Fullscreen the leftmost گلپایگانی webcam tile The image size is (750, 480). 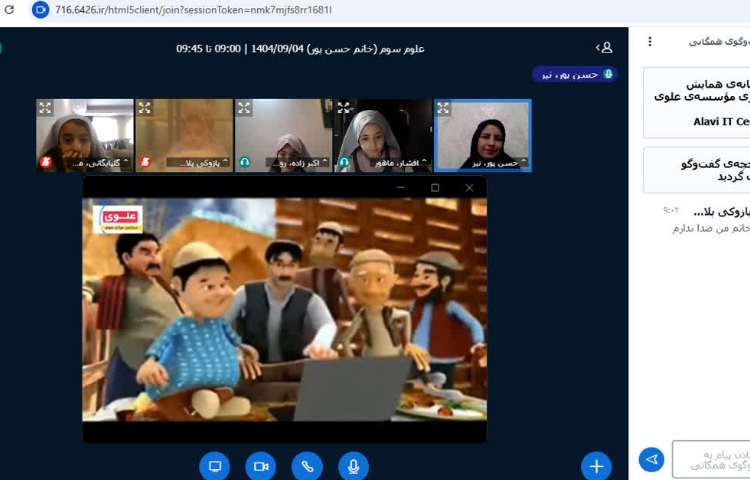click(x=46, y=108)
